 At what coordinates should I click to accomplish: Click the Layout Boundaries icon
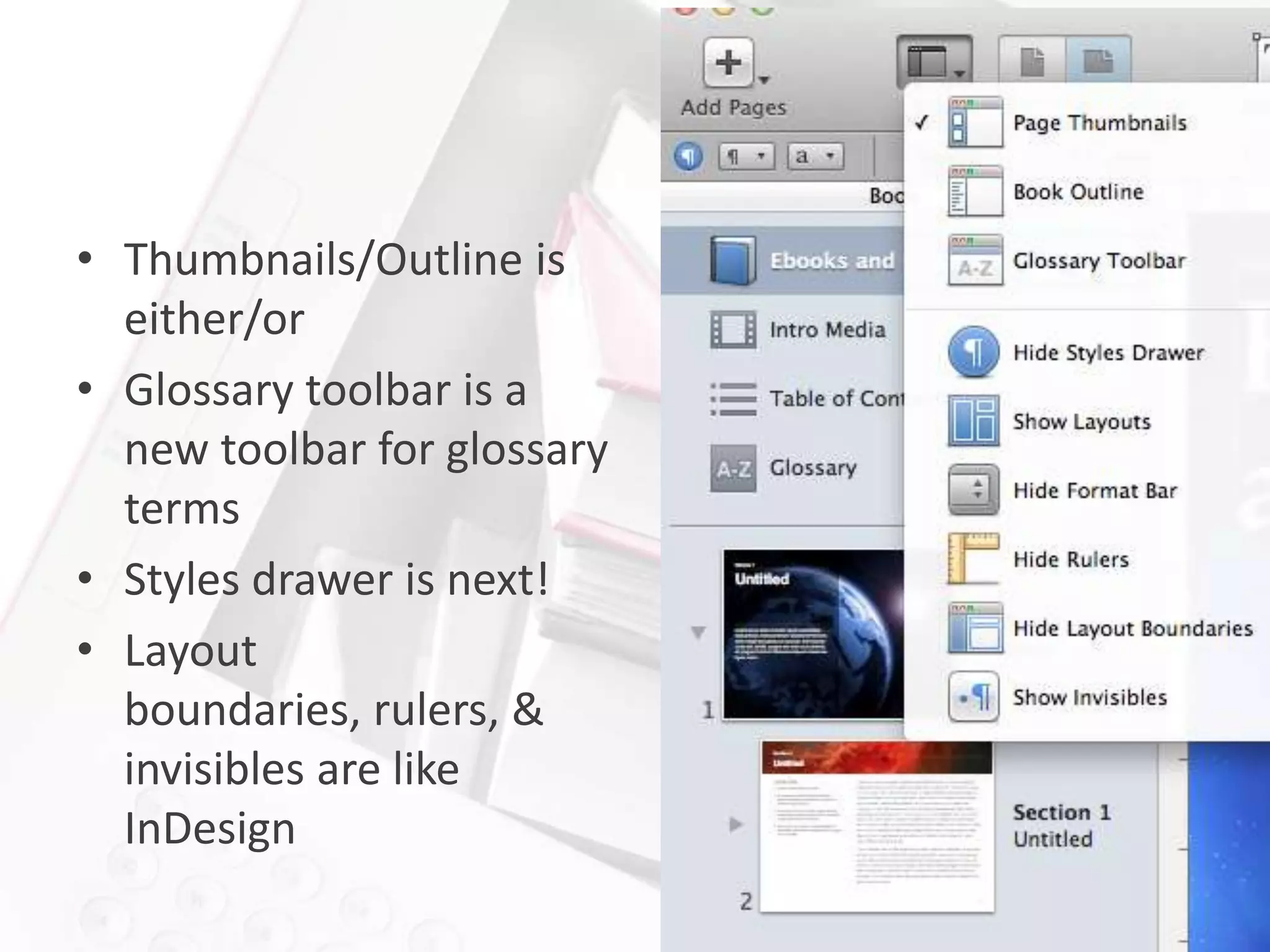click(x=975, y=627)
